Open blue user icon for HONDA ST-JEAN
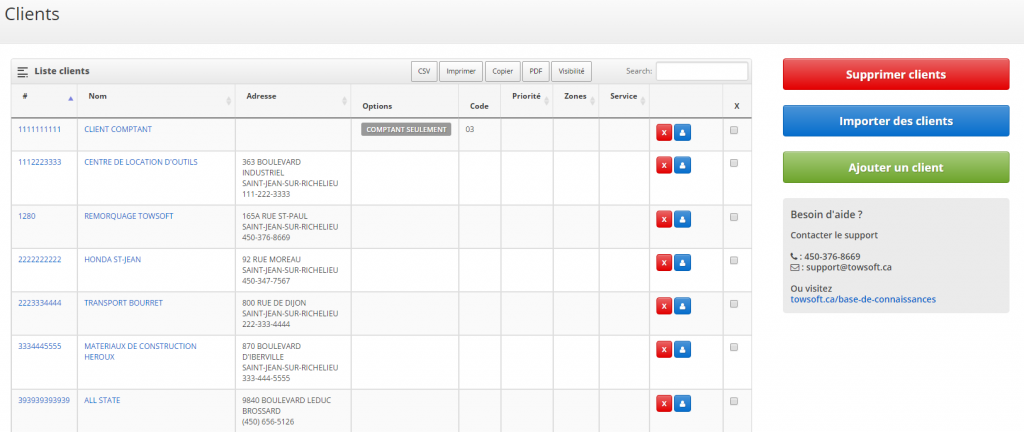Image resolution: width=1024 pixels, height=432 pixels. 682,262
